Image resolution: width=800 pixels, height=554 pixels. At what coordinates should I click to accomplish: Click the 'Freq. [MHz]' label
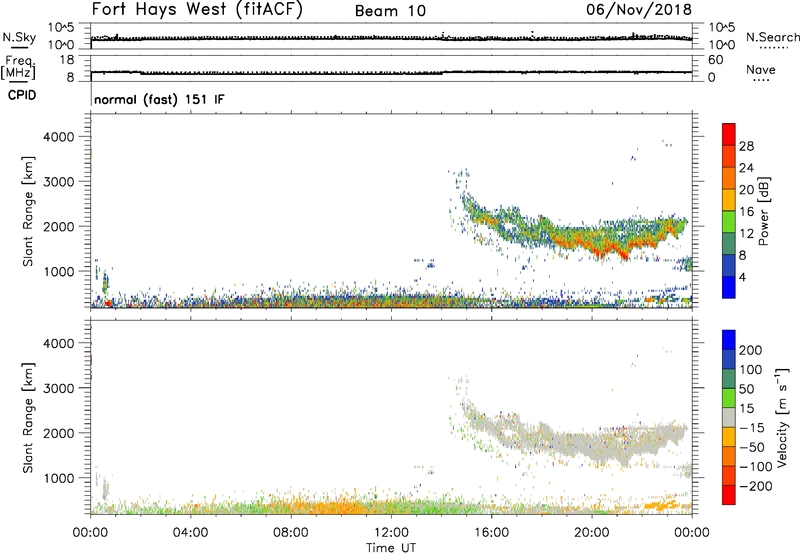pos(19,67)
